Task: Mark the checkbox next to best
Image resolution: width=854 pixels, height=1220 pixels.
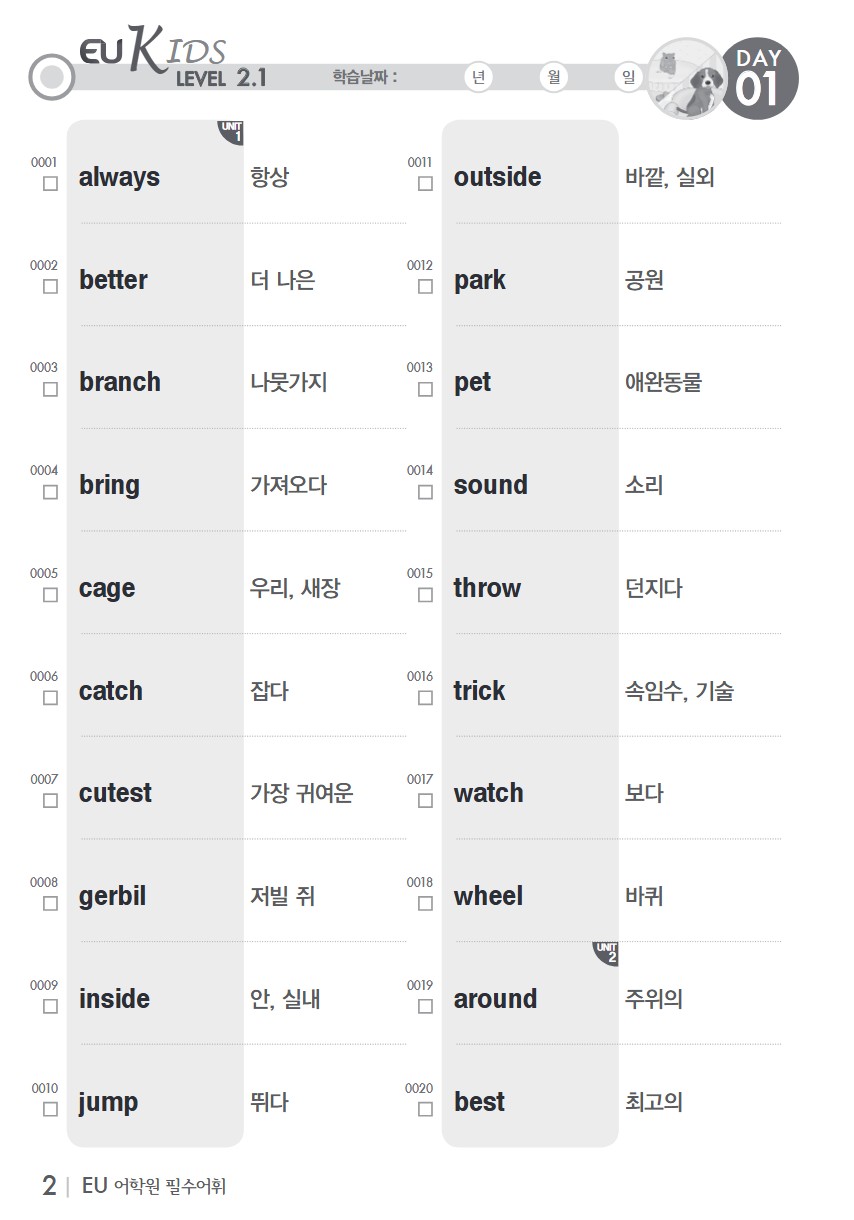Action: 425,1109
